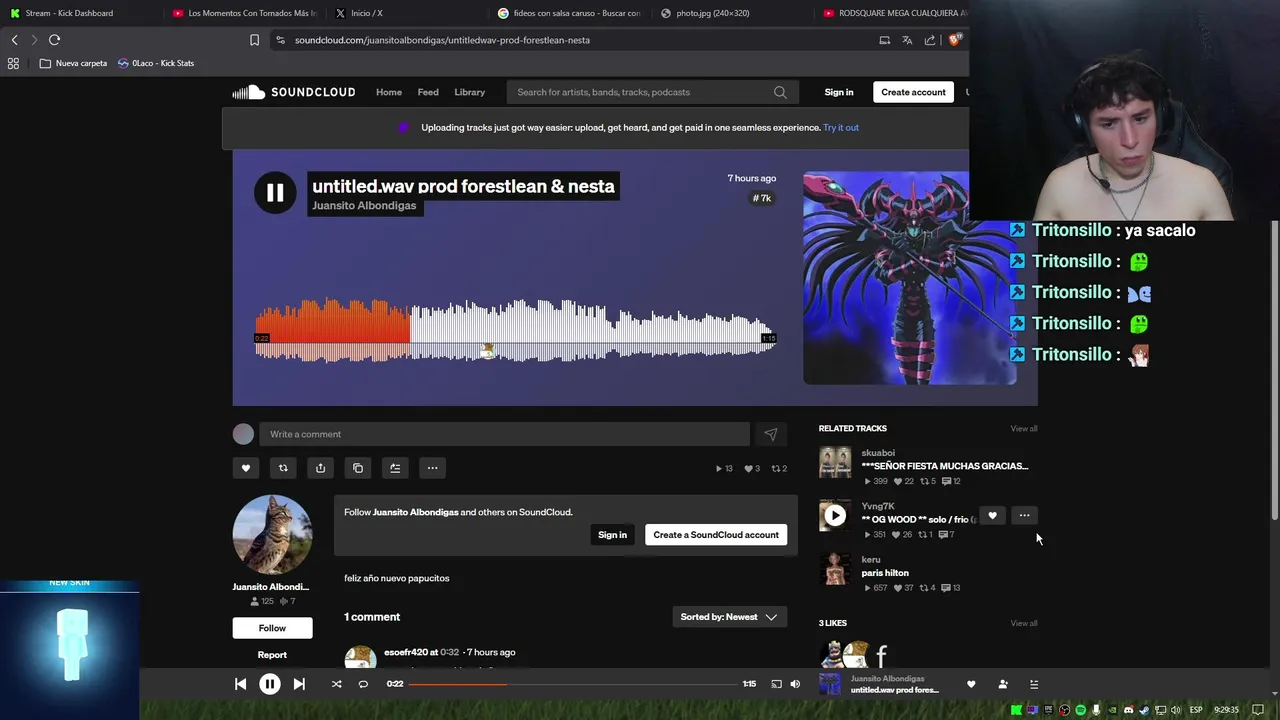Add the track to Next up queue icon
This screenshot has height=720, width=1280.
coord(395,468)
